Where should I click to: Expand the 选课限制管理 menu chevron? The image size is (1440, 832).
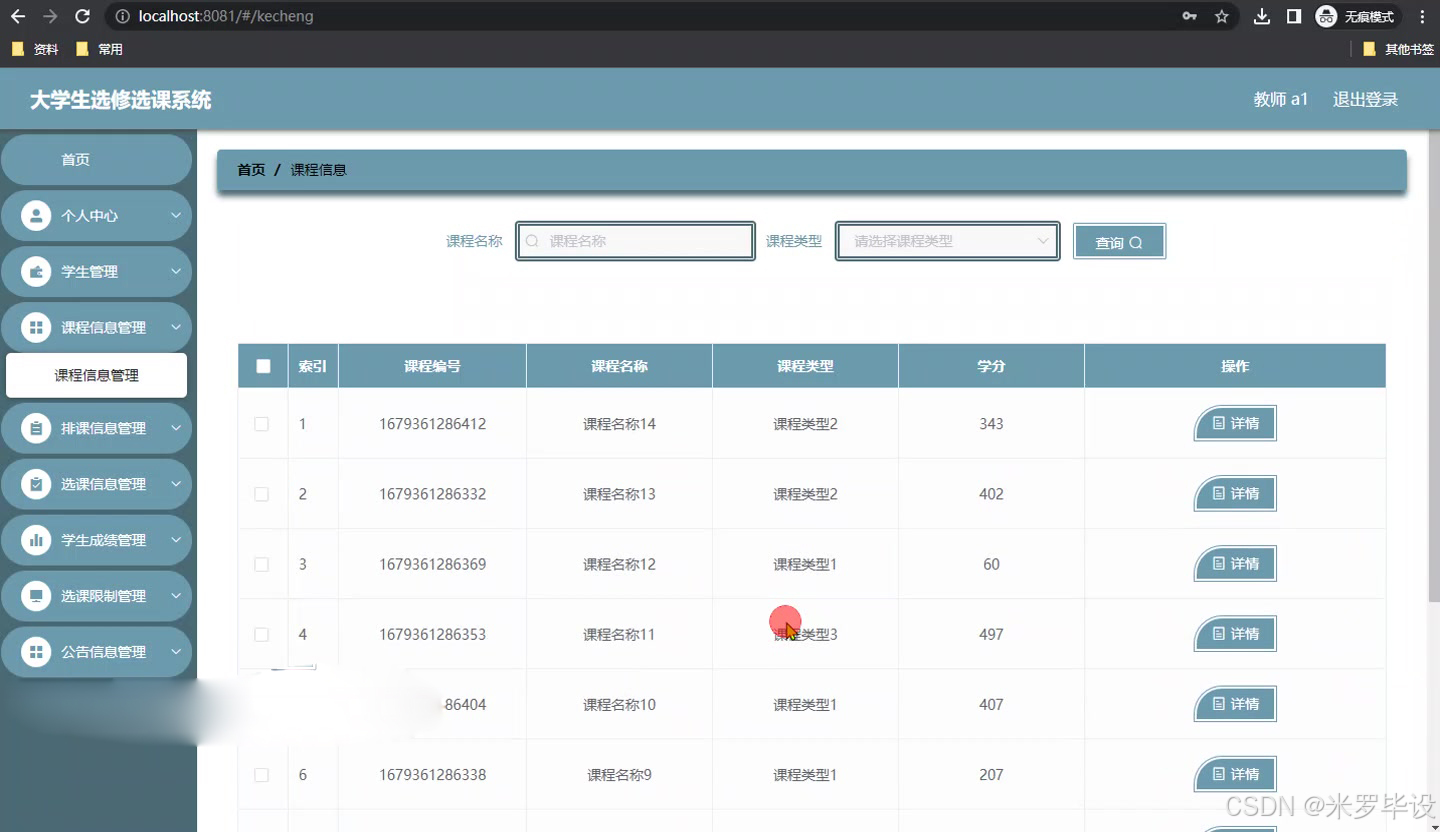(x=176, y=596)
